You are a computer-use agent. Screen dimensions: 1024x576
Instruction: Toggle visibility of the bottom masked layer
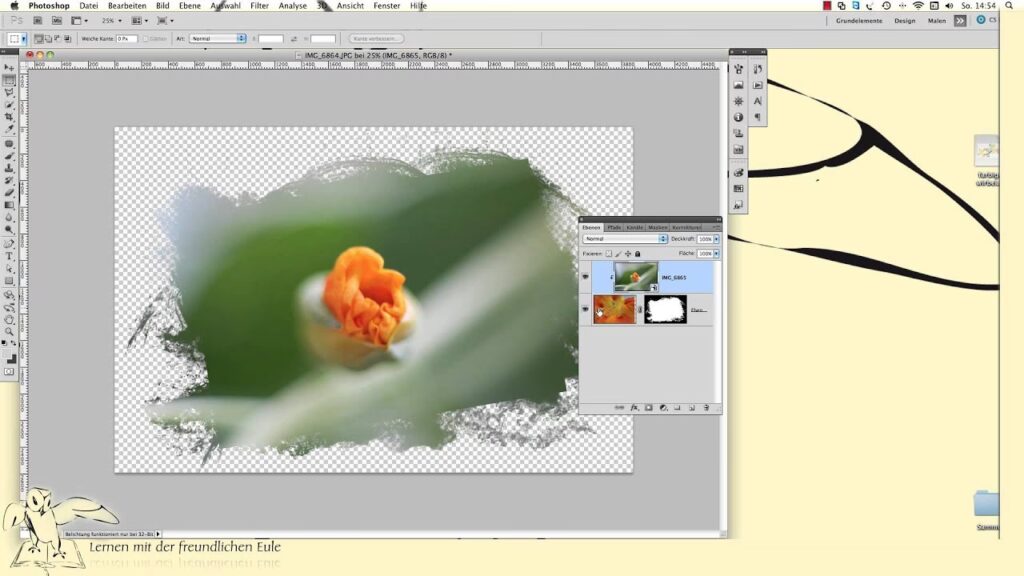click(x=586, y=309)
